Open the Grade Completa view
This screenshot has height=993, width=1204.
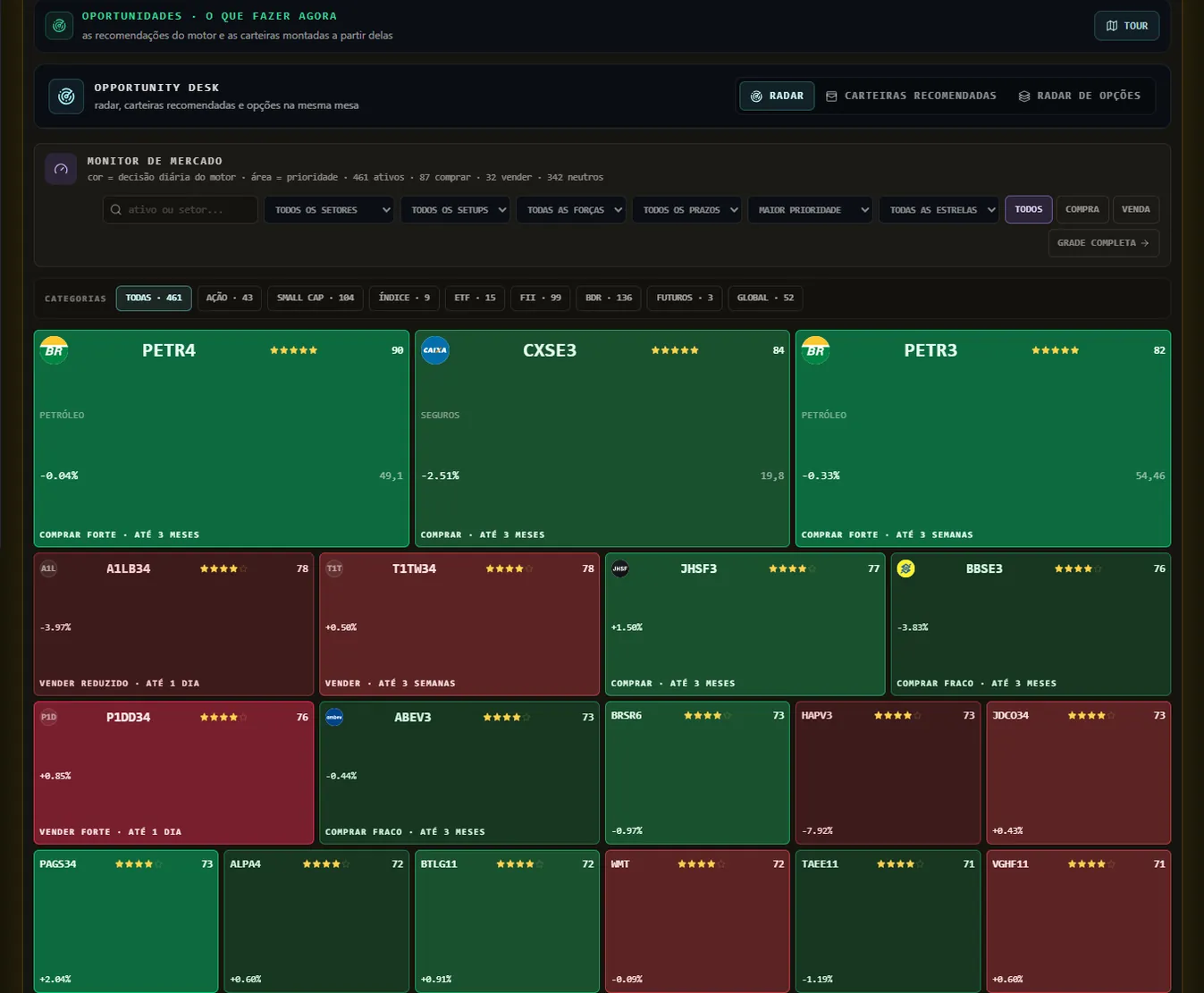[1104, 243]
